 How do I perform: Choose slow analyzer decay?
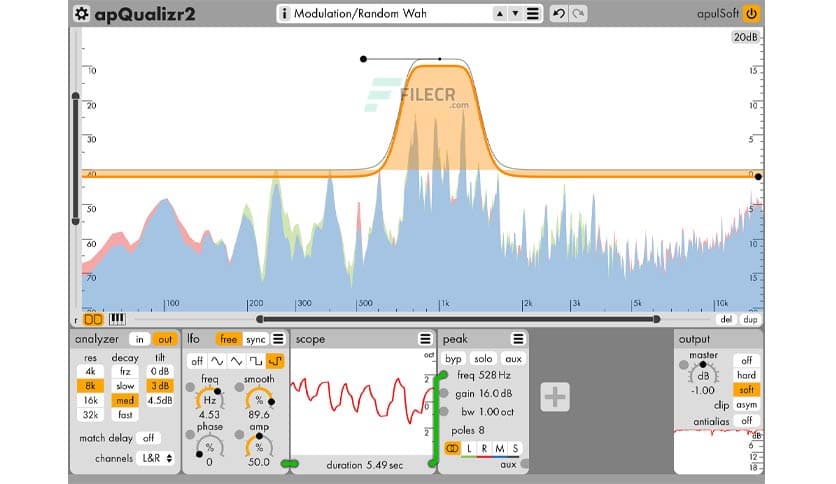click(125, 386)
